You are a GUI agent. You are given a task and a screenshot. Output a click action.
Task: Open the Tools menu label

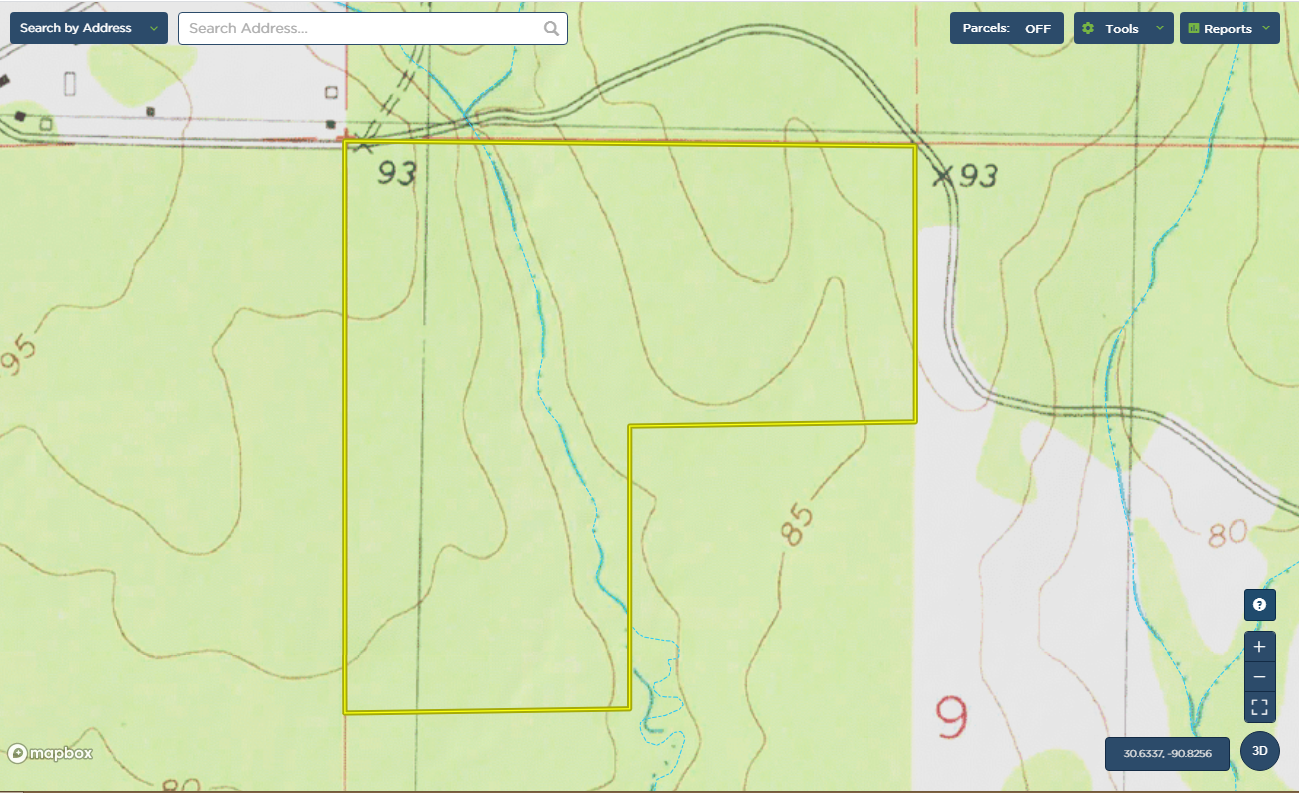pos(1122,29)
